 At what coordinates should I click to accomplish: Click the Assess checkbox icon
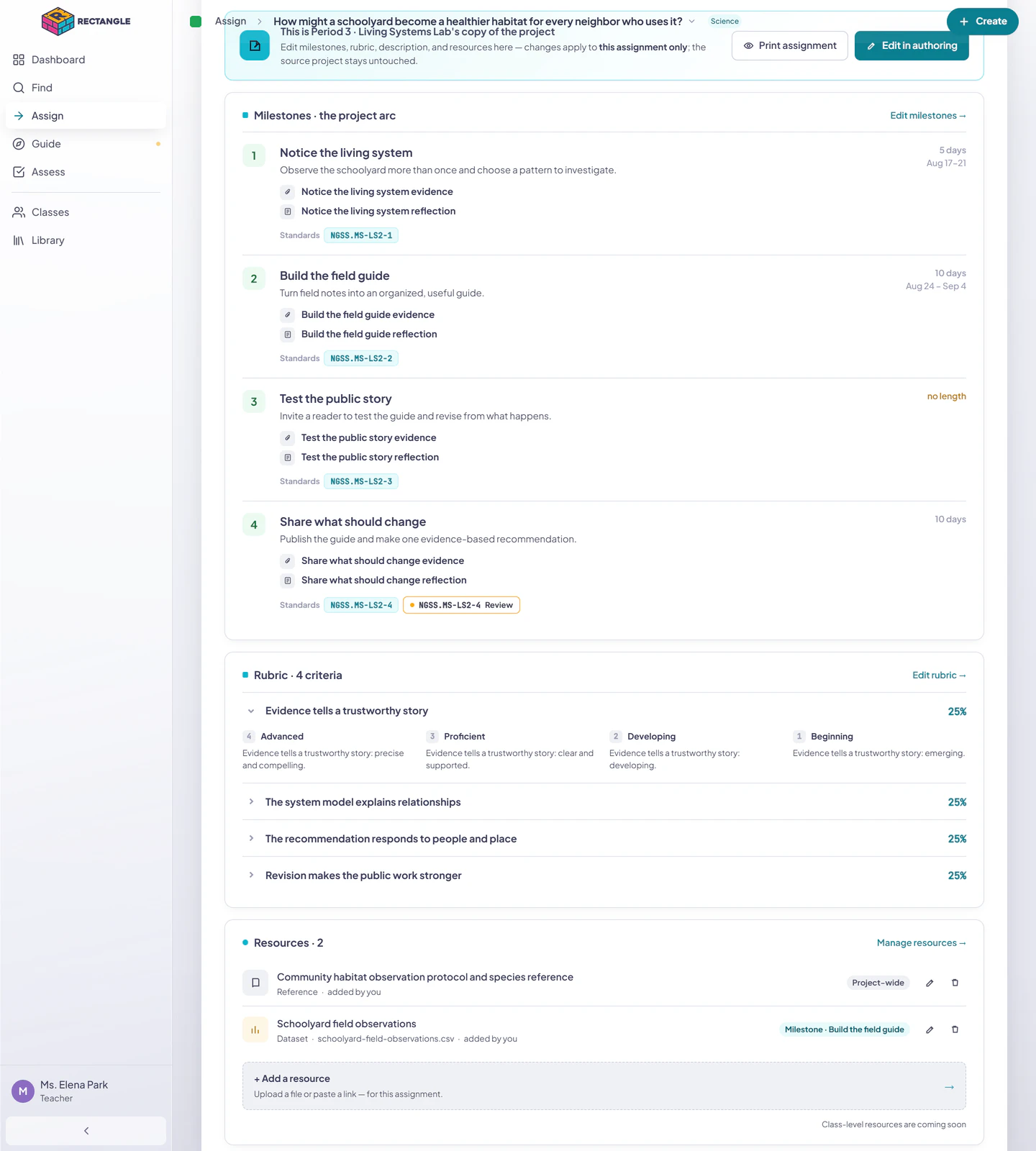coord(19,172)
